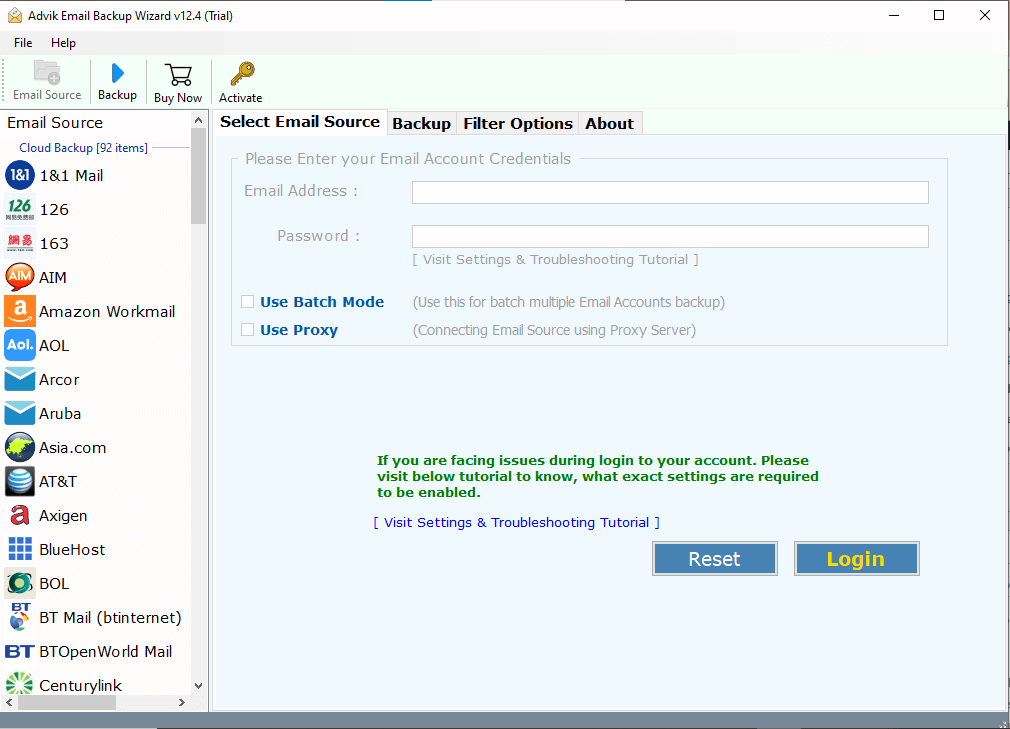The width and height of the screenshot is (1010, 729).
Task: Select the 126 mail icon
Action: click(20, 209)
